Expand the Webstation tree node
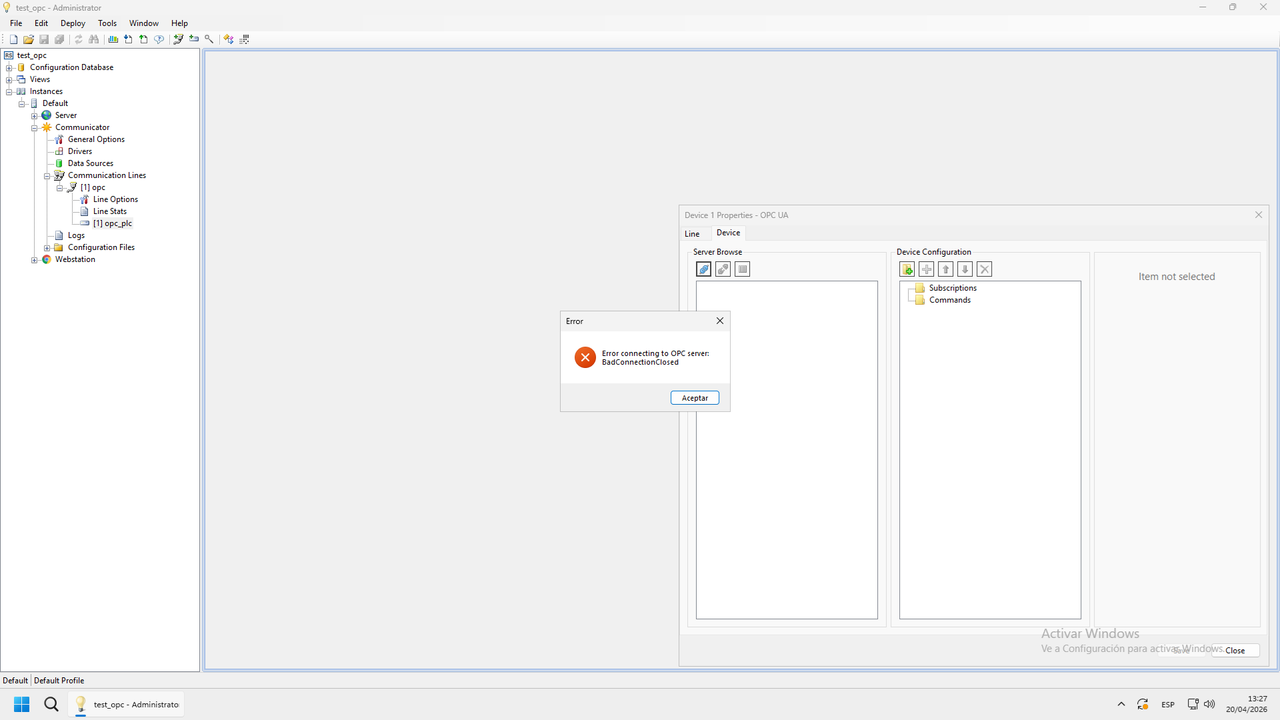Image resolution: width=1280 pixels, height=720 pixels. click(34, 259)
